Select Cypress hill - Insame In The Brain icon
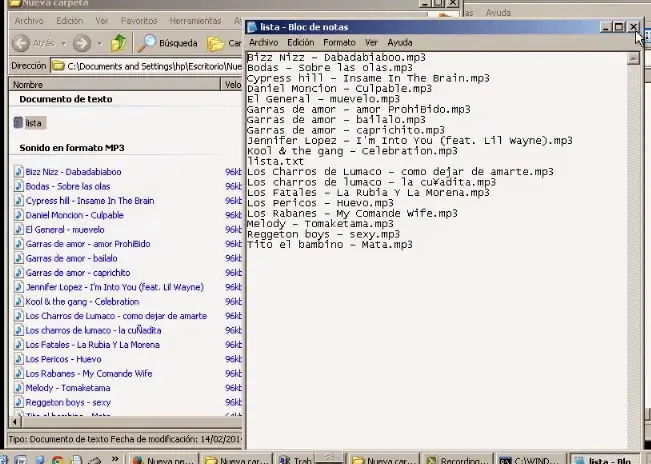This screenshot has height=464, width=651. 18,200
